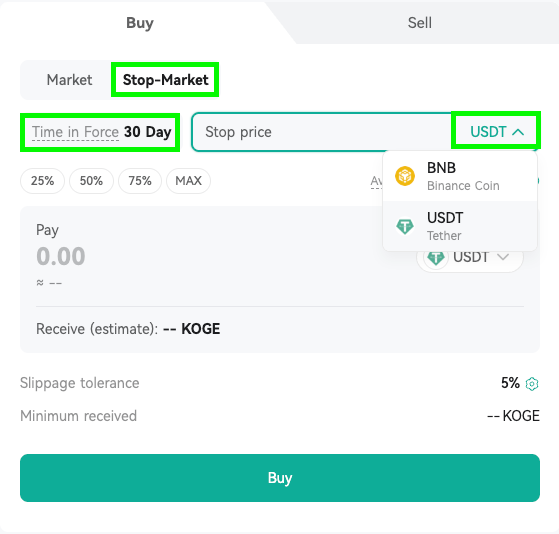
Task: Select the Stop-Market order type
Action: [x=165, y=80]
